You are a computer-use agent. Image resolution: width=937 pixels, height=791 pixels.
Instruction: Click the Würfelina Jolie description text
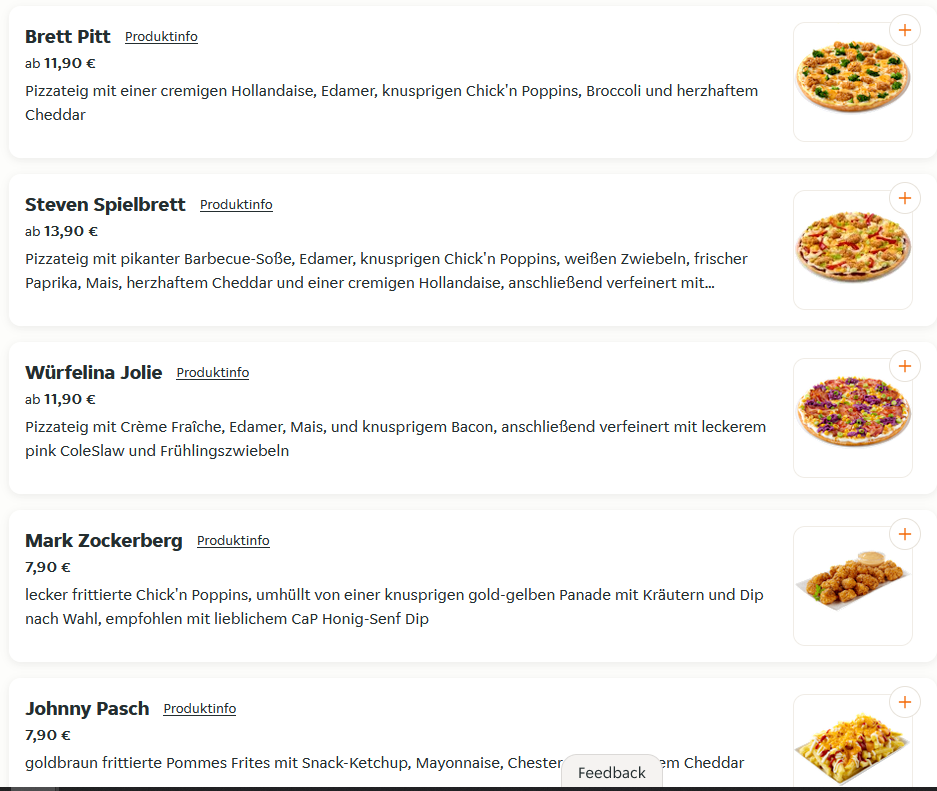pyautogui.click(x=396, y=439)
